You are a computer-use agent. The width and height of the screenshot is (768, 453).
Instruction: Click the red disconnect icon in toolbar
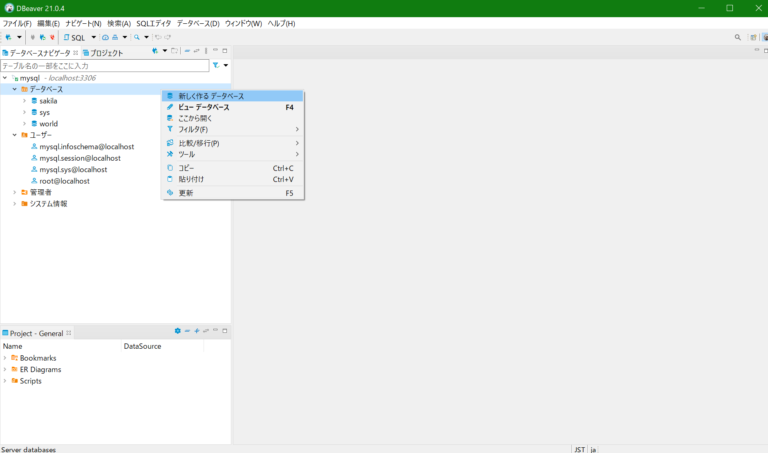[52, 37]
